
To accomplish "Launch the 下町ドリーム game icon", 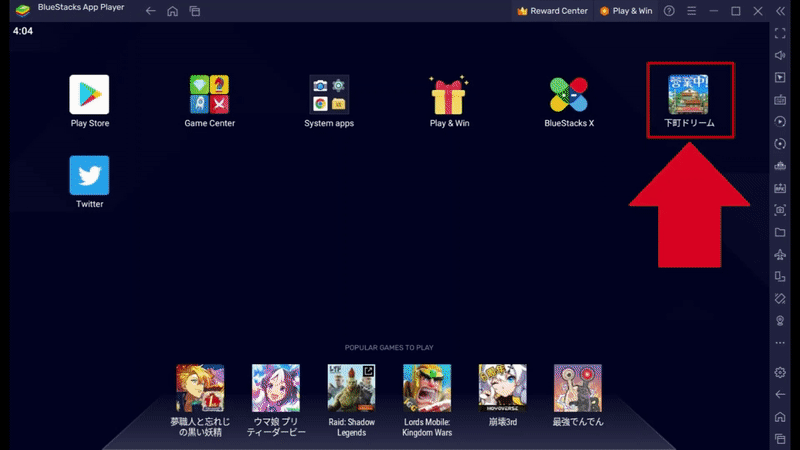I will tap(688, 95).
